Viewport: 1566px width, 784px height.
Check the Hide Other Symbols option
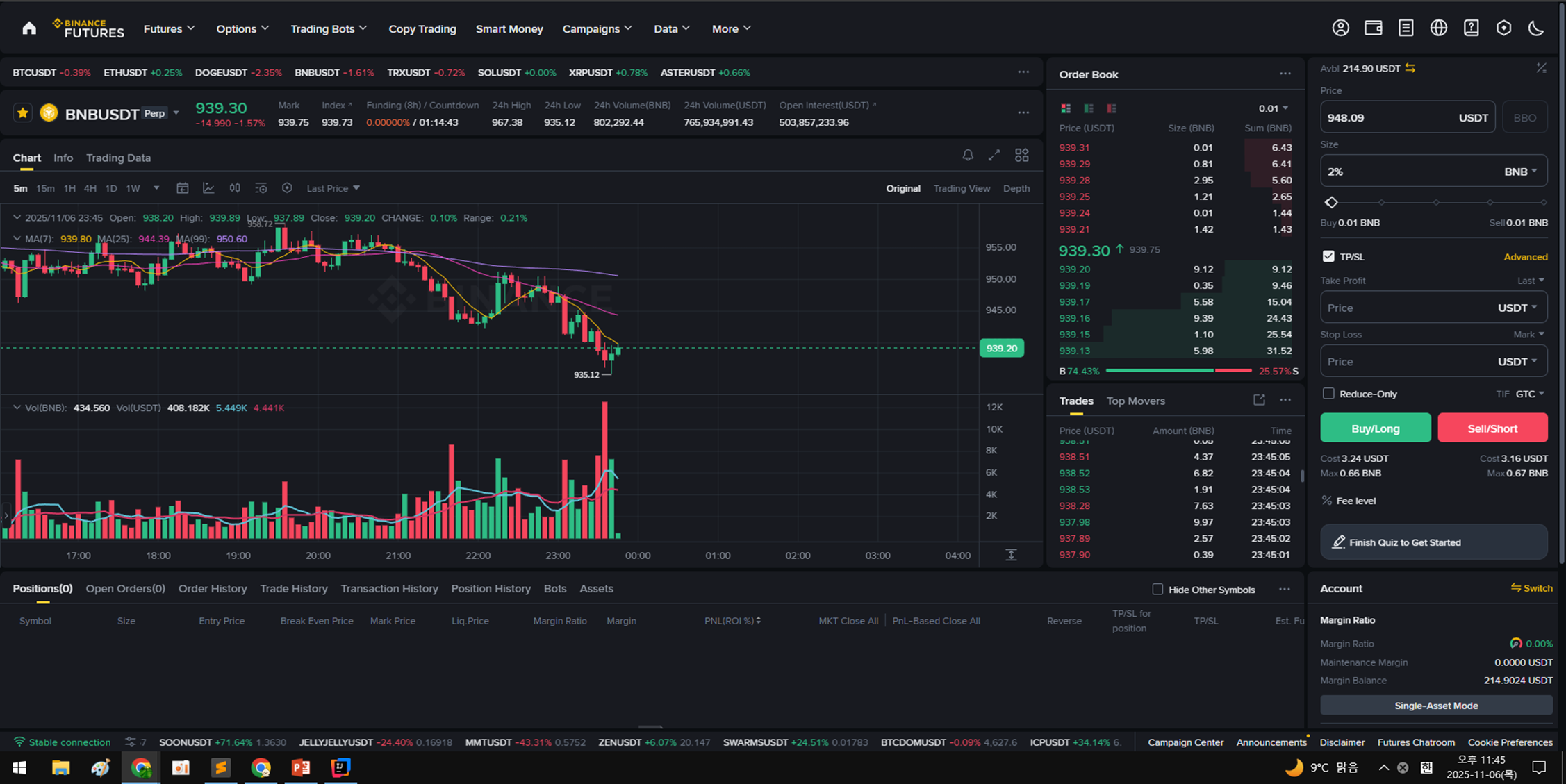(1157, 589)
